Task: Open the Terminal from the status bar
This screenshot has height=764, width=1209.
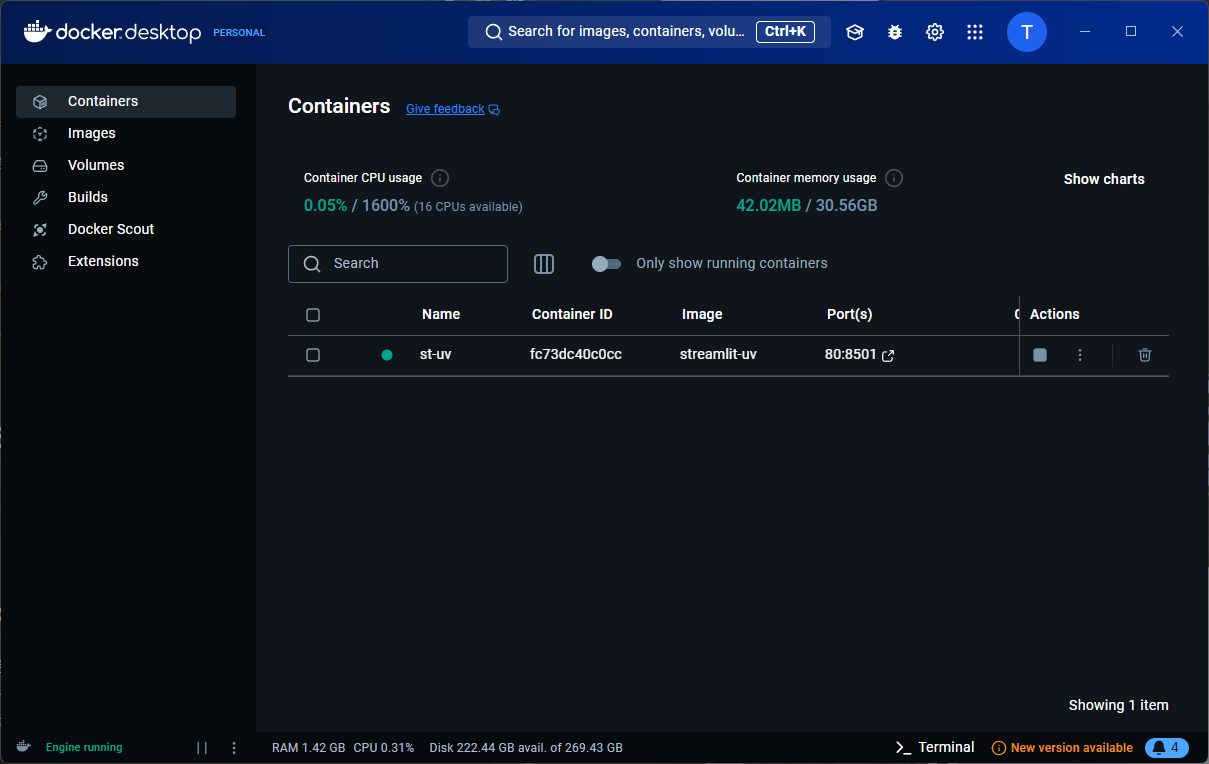Action: [x=934, y=747]
